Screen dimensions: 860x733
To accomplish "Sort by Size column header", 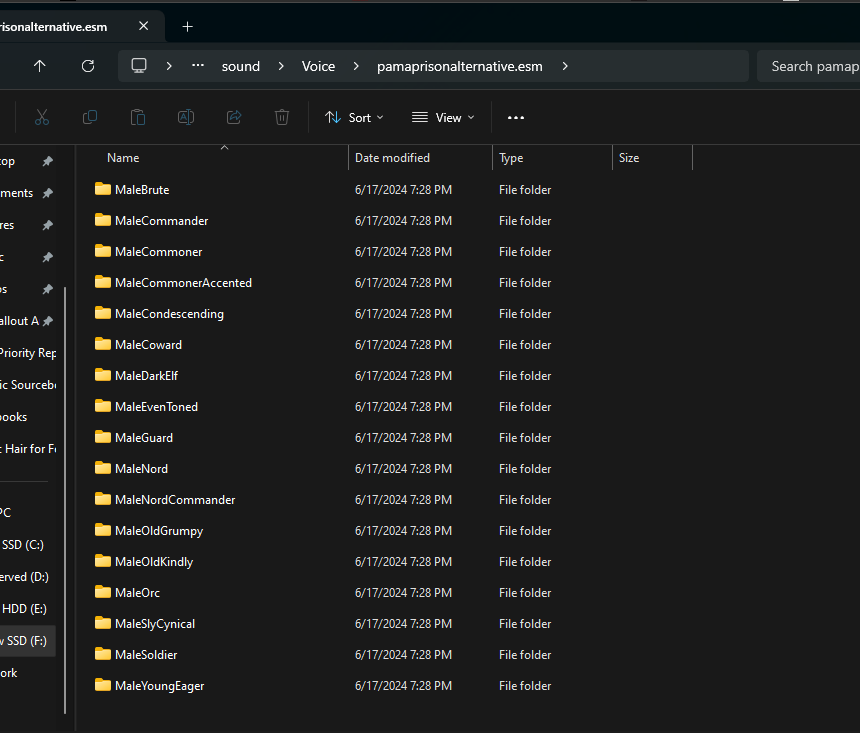I will [x=653, y=158].
